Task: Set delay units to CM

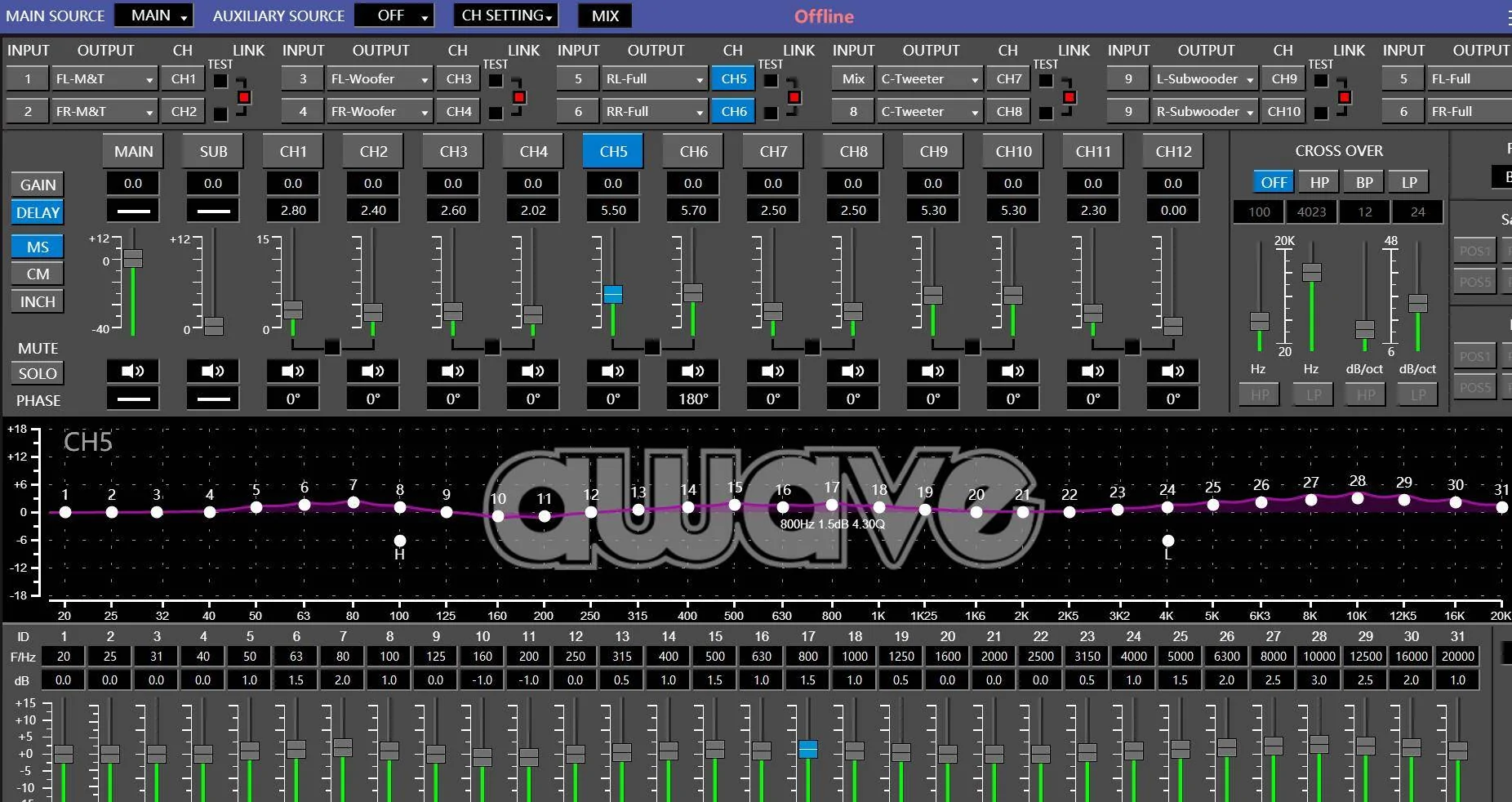Action: coord(38,274)
